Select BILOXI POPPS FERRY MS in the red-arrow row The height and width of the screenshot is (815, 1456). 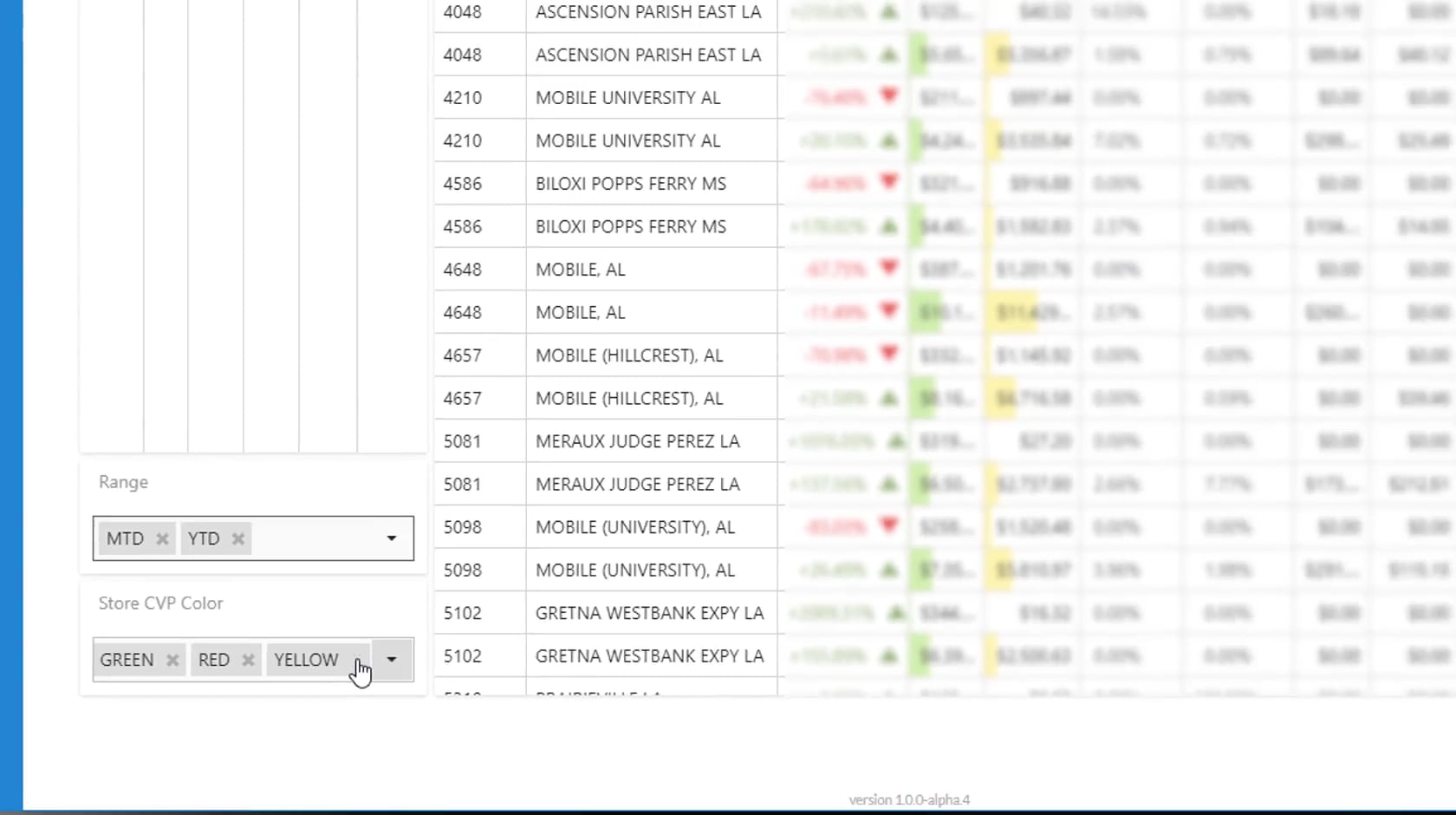631,184
